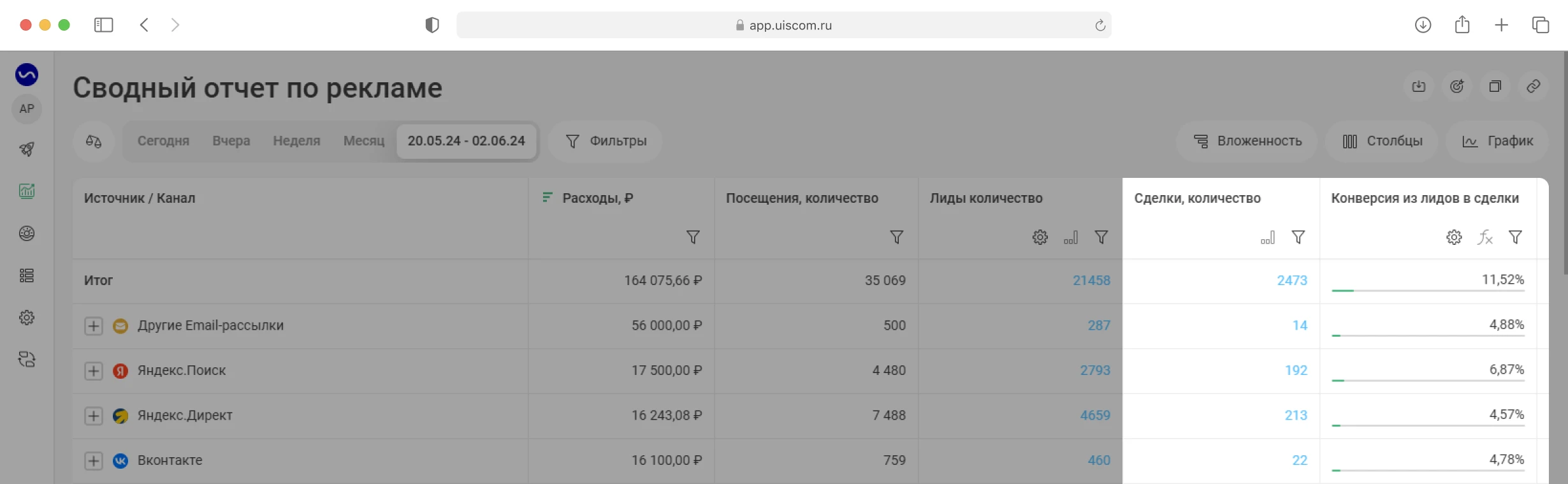Open the Safari privacy shield report
This screenshot has width=1568, height=484.
point(432,25)
